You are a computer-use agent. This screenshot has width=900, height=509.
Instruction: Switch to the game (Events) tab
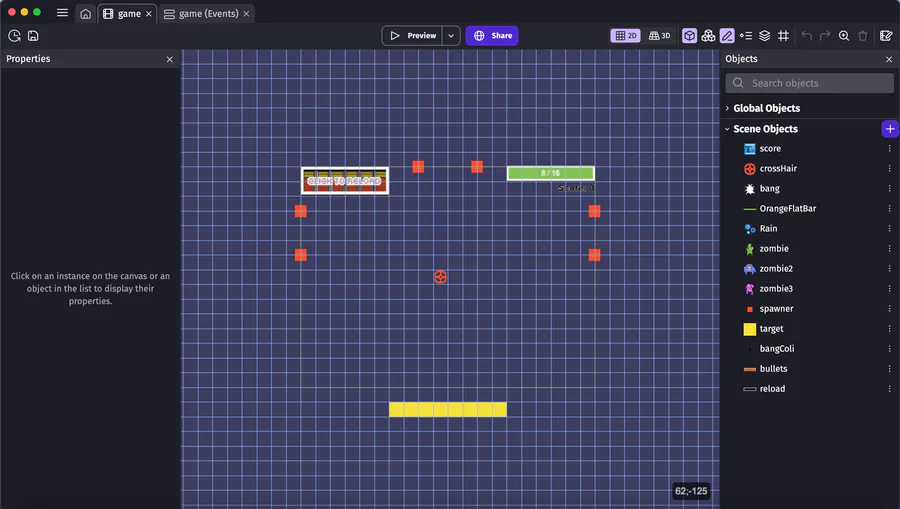(201, 14)
